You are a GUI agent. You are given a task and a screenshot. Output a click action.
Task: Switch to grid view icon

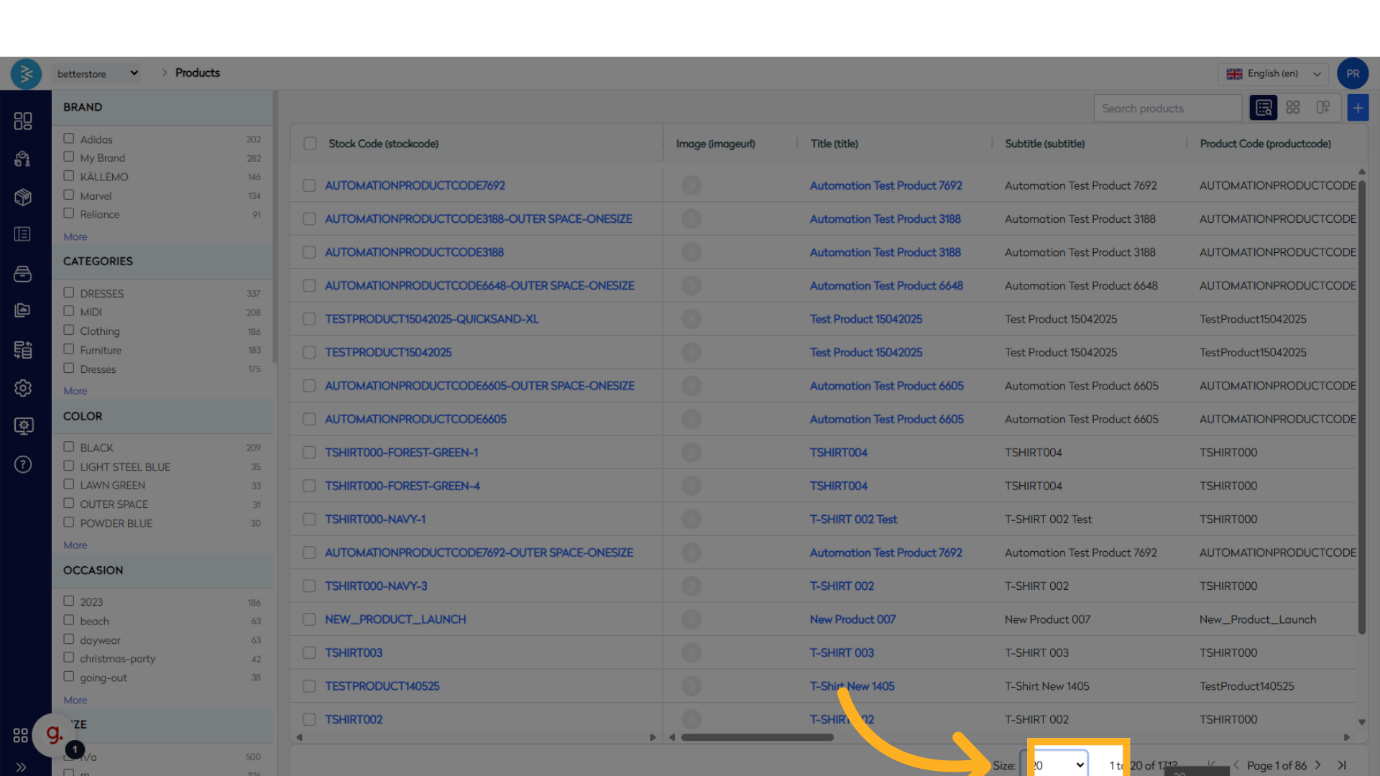pyautogui.click(x=1293, y=108)
